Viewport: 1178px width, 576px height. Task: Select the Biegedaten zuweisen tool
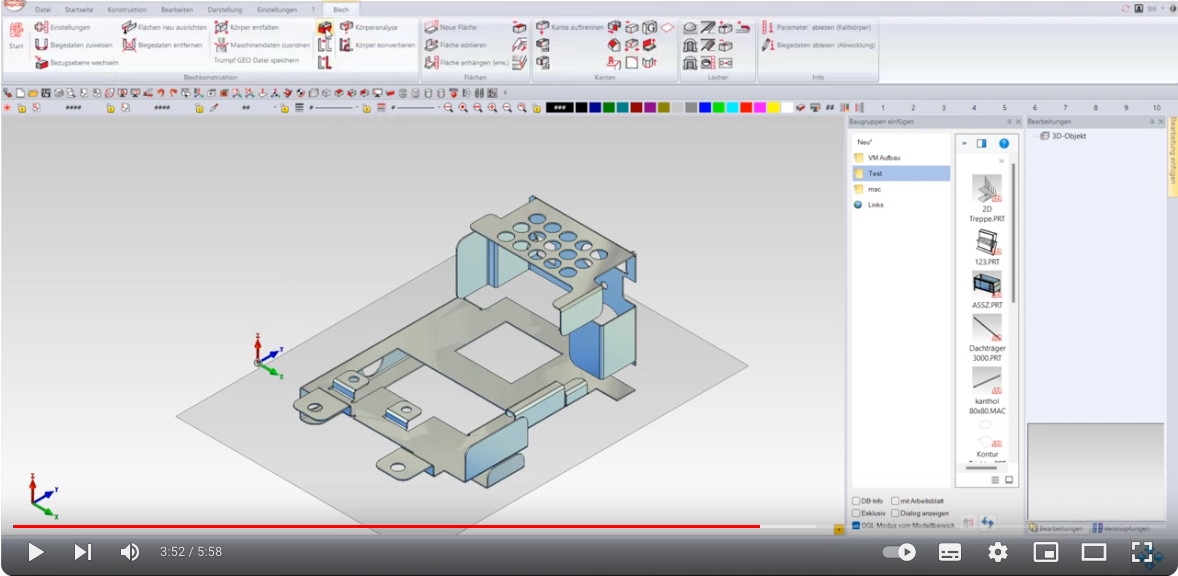tap(41, 45)
